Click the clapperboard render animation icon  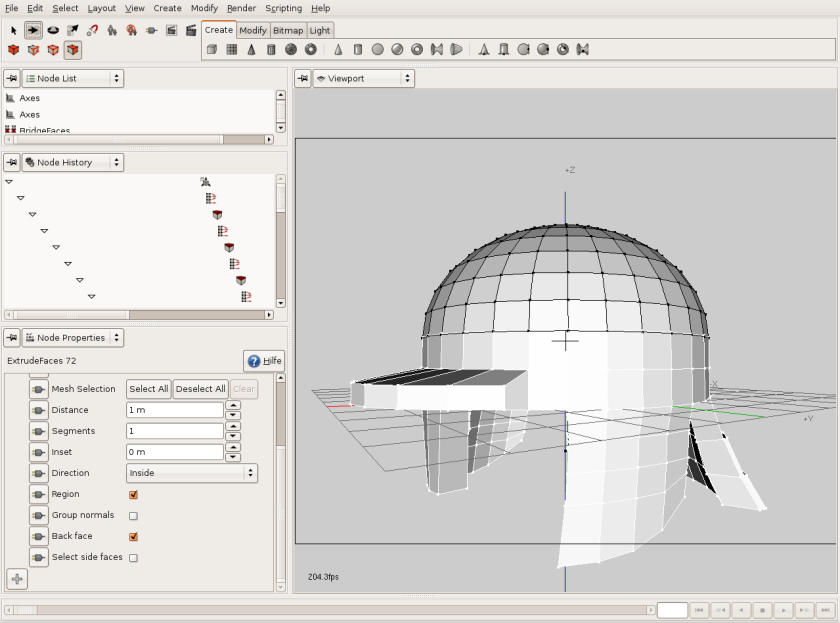191,31
